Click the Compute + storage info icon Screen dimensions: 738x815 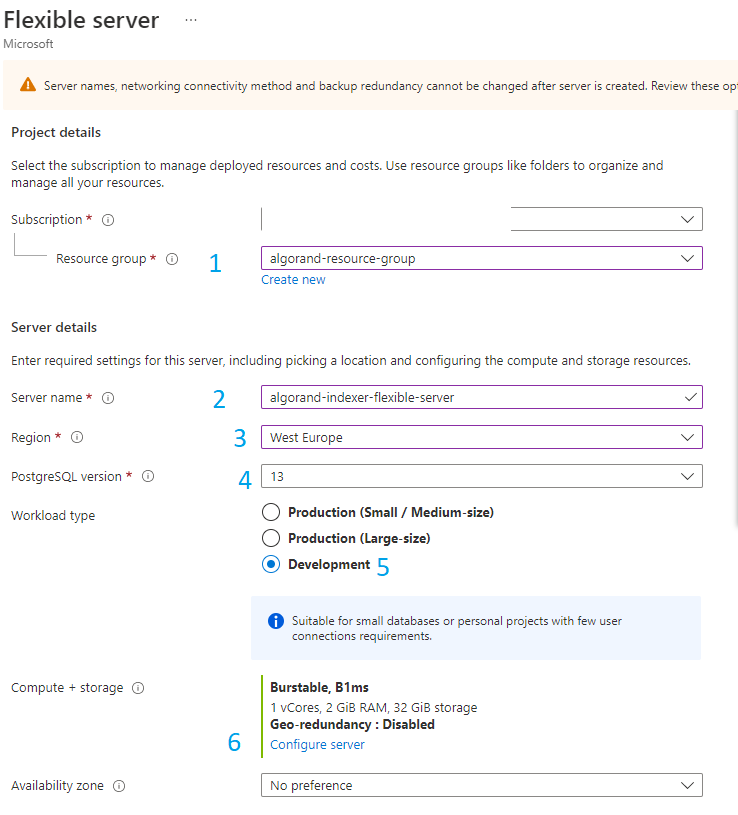point(138,688)
